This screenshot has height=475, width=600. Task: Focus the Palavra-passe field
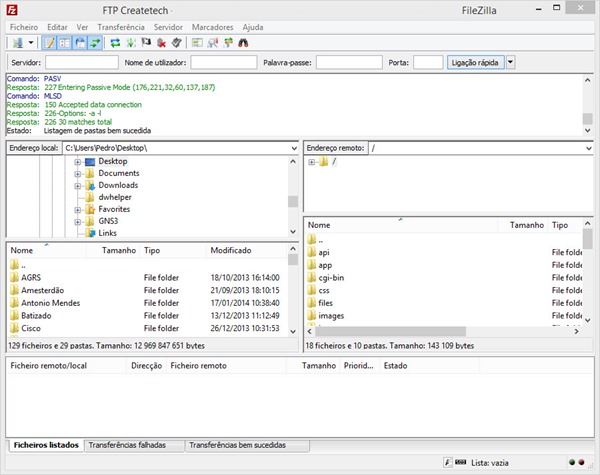point(349,62)
